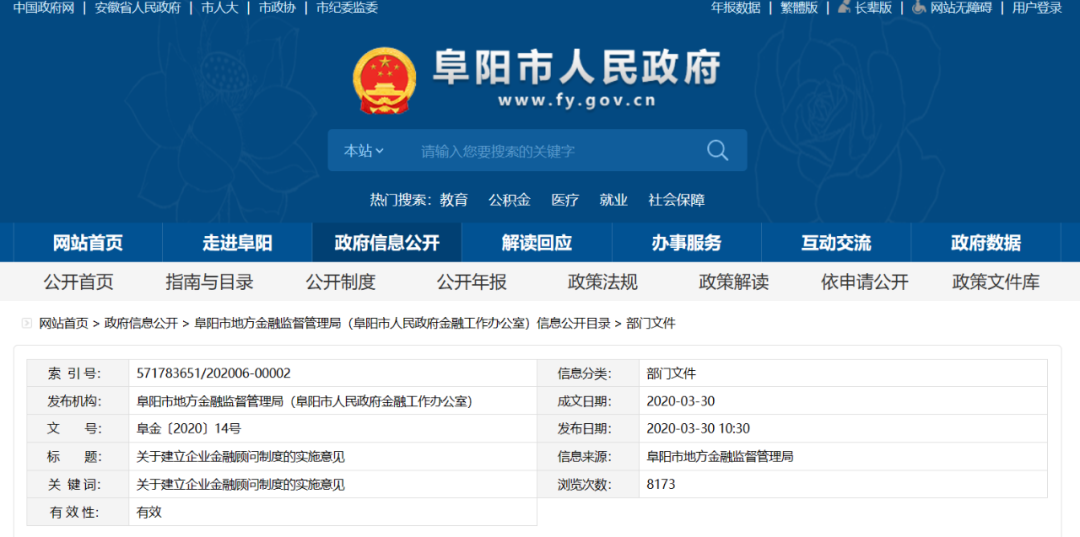This screenshot has width=1080, height=537.
Task: Select 政策解读 sub-menu item
Action: 734,282
